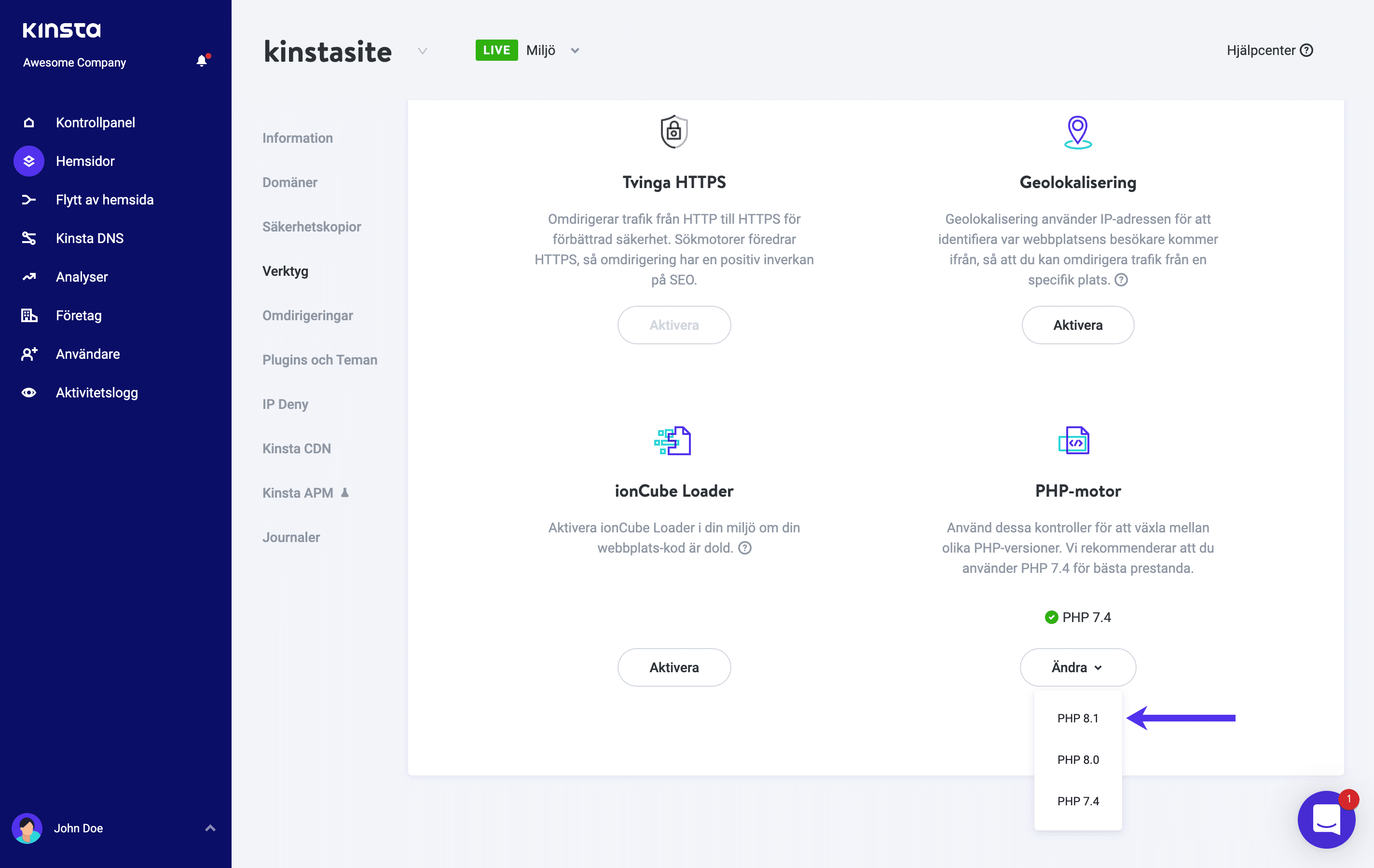This screenshot has width=1374, height=868.
Task: Open the Domäner tab
Action: pyautogui.click(x=289, y=182)
